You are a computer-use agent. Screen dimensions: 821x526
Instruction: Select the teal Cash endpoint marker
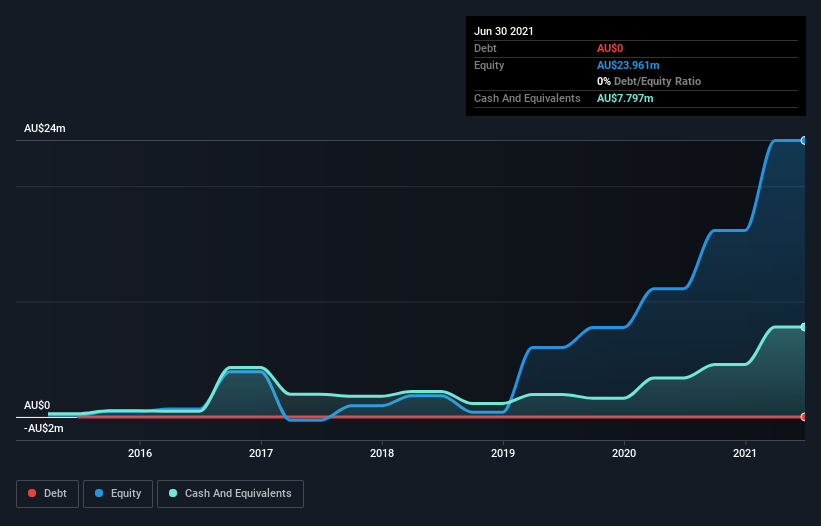point(804,327)
